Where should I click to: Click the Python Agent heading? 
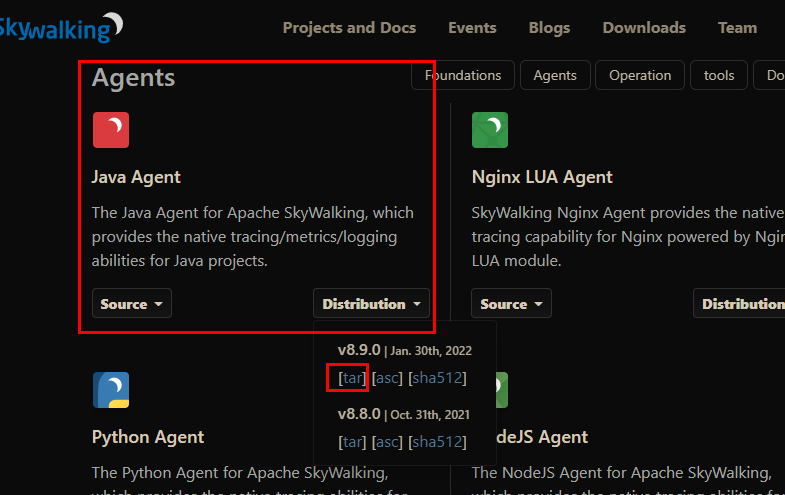point(148,437)
